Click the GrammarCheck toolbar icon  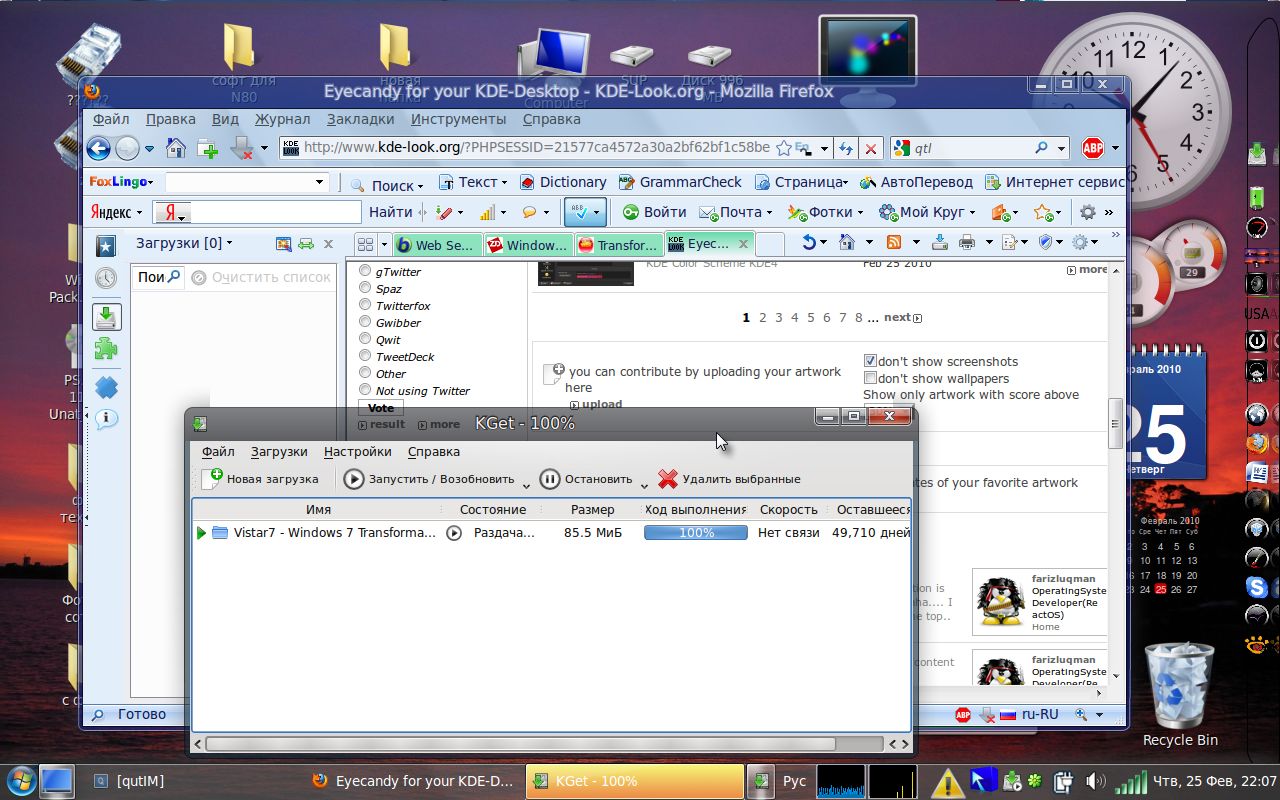point(627,182)
